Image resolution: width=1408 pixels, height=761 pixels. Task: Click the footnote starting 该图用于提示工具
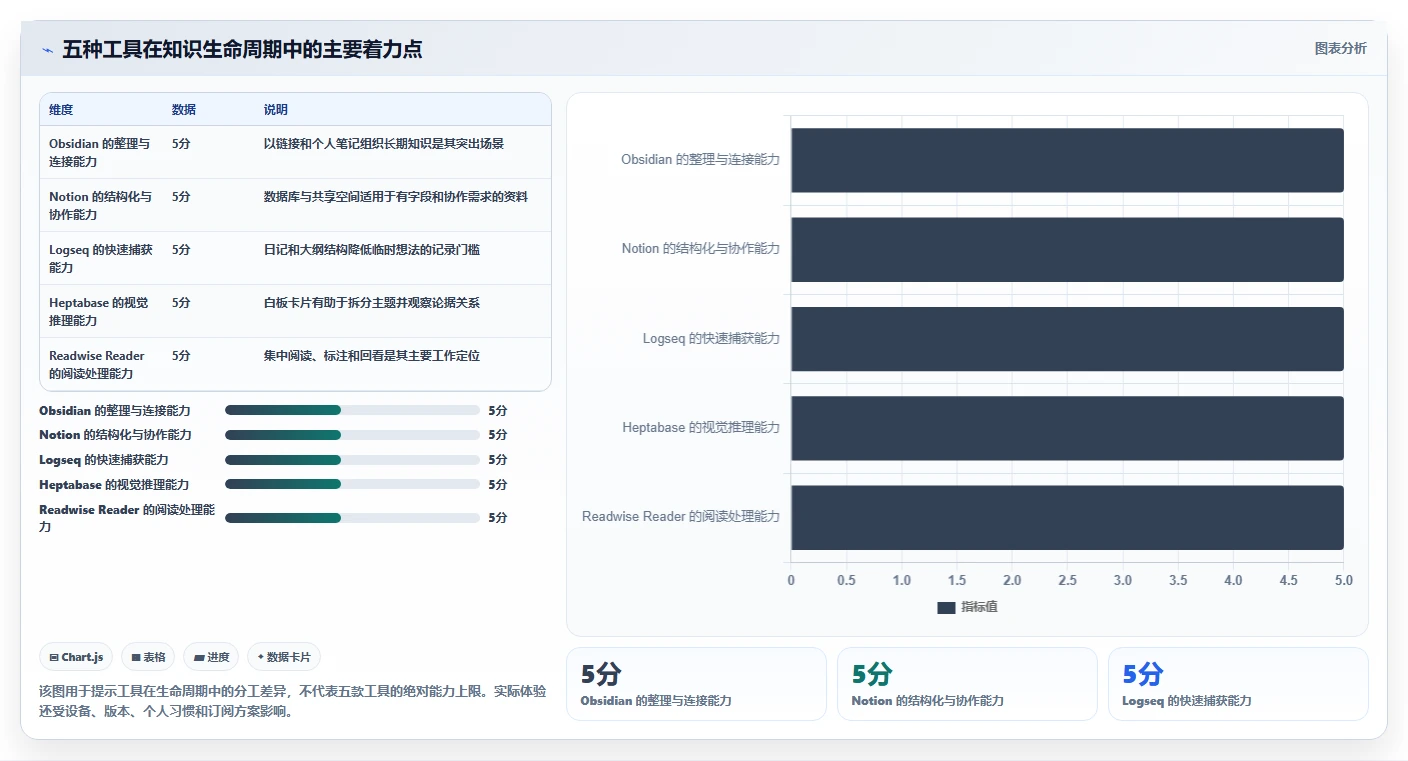(292, 702)
